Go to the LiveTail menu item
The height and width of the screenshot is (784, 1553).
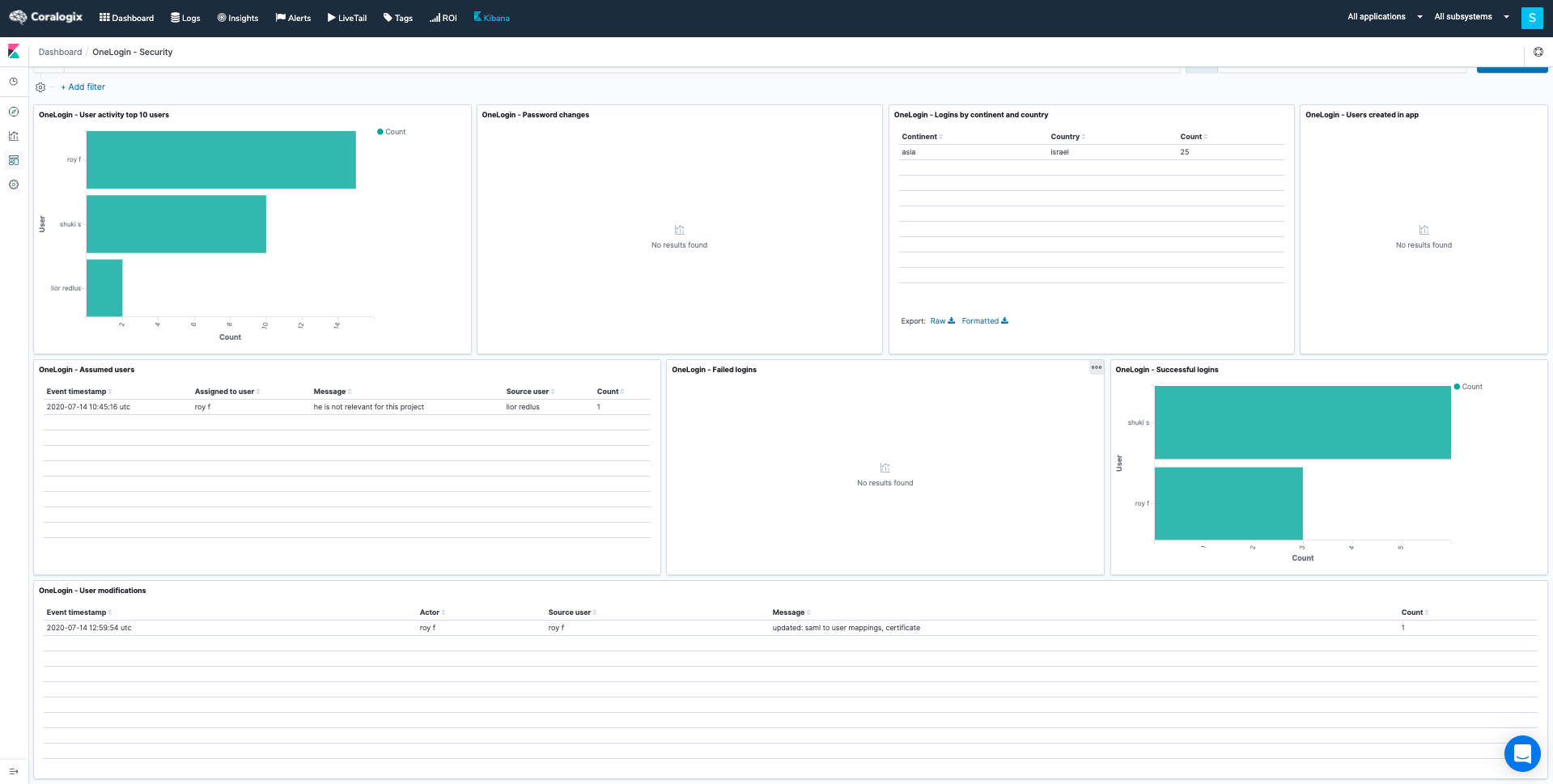point(347,18)
